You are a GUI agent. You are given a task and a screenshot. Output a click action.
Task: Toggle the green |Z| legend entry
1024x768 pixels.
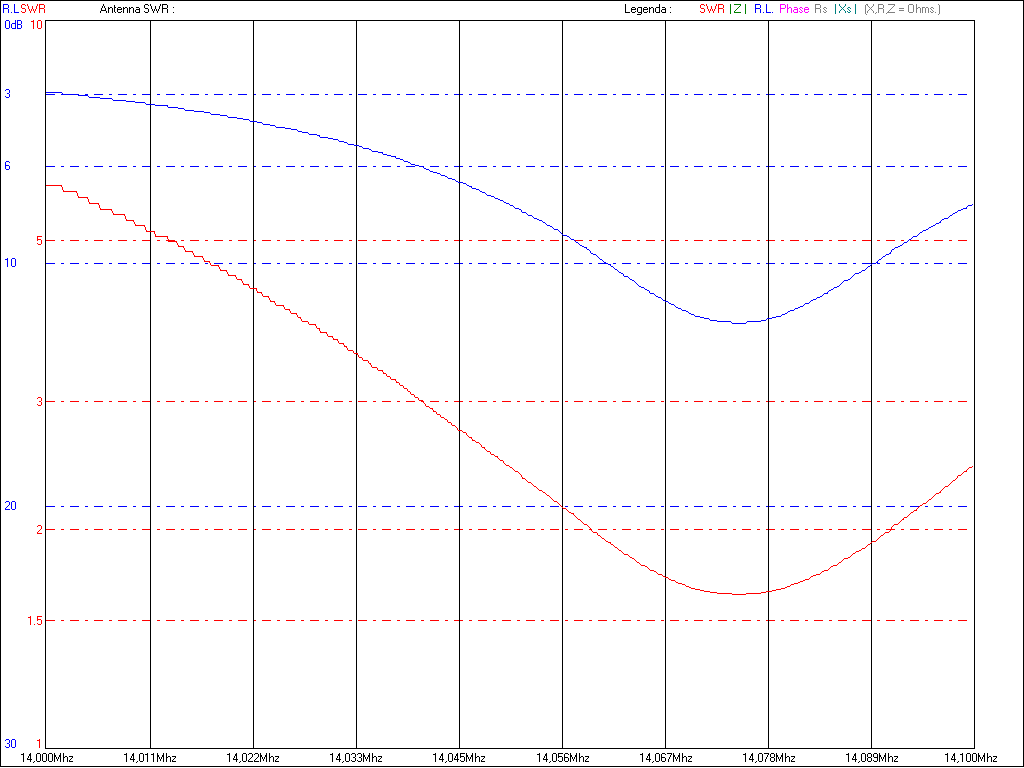pos(737,9)
